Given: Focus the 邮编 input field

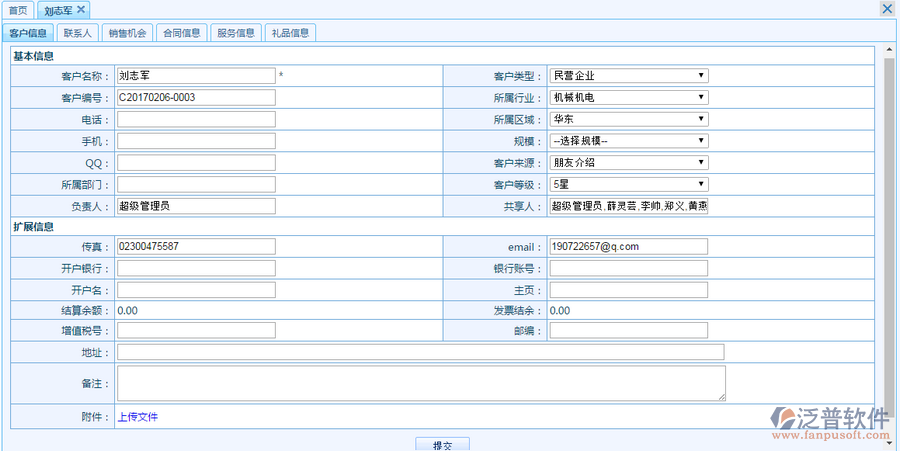Looking at the screenshot, I should pos(629,331).
